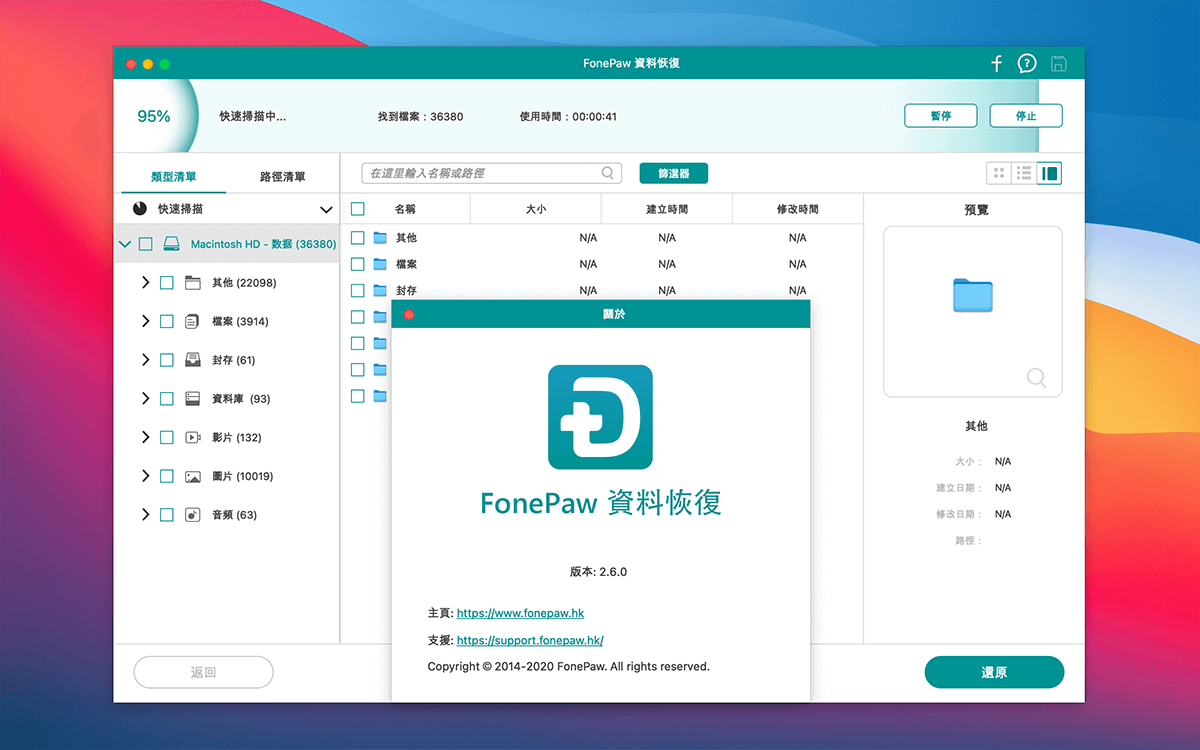This screenshot has height=750, width=1200.
Task: Click the 還原 recover button
Action: tap(994, 673)
